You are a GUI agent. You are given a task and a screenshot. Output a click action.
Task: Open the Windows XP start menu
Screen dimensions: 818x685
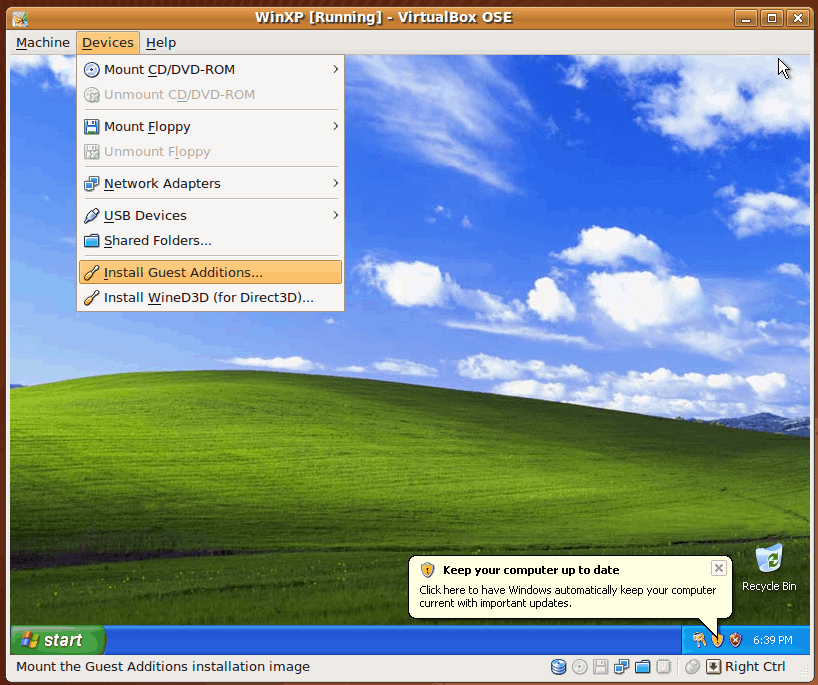click(x=57, y=640)
